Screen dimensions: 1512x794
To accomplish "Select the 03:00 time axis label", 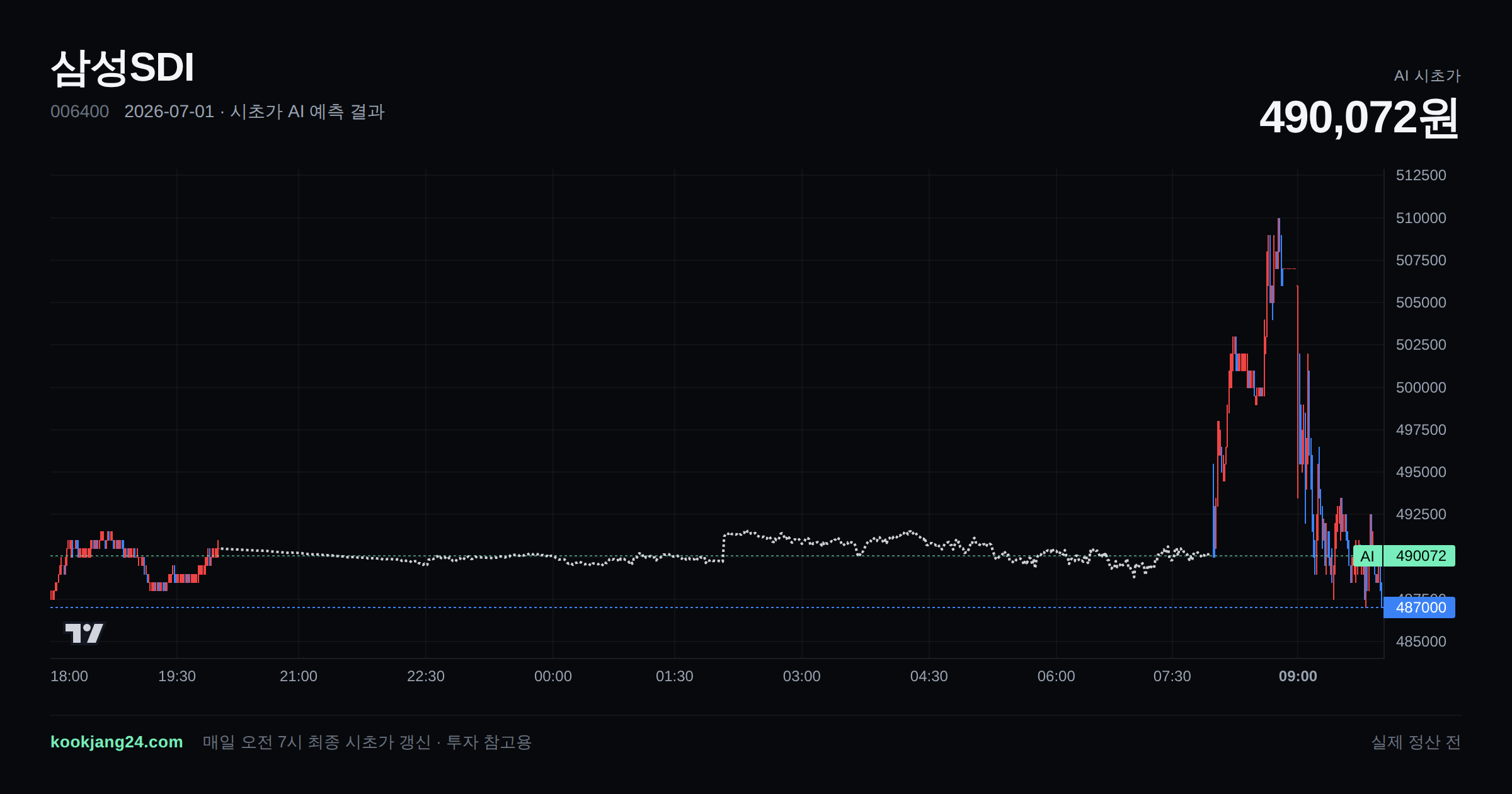I will pos(802,676).
